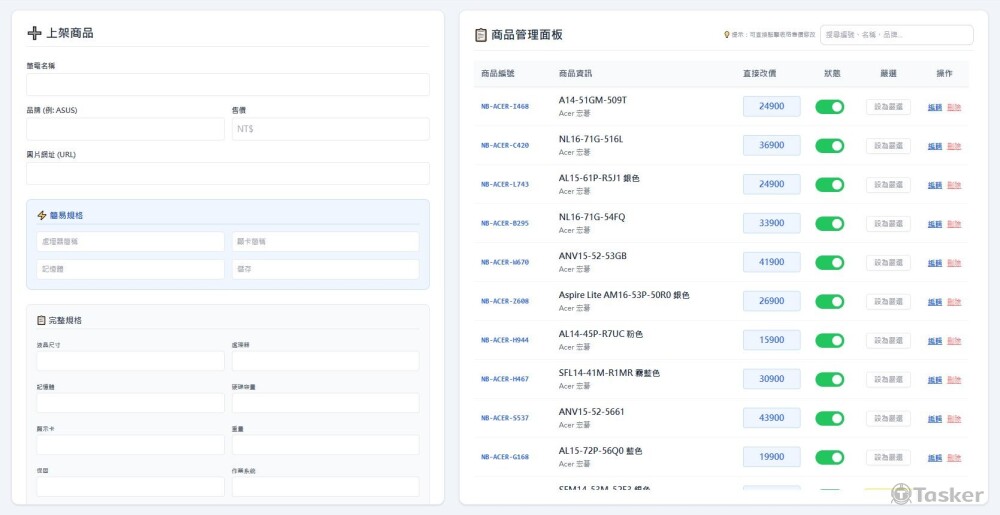1000x515 pixels.
Task: Click the 圖片網址 (URL) field
Action: [227, 174]
